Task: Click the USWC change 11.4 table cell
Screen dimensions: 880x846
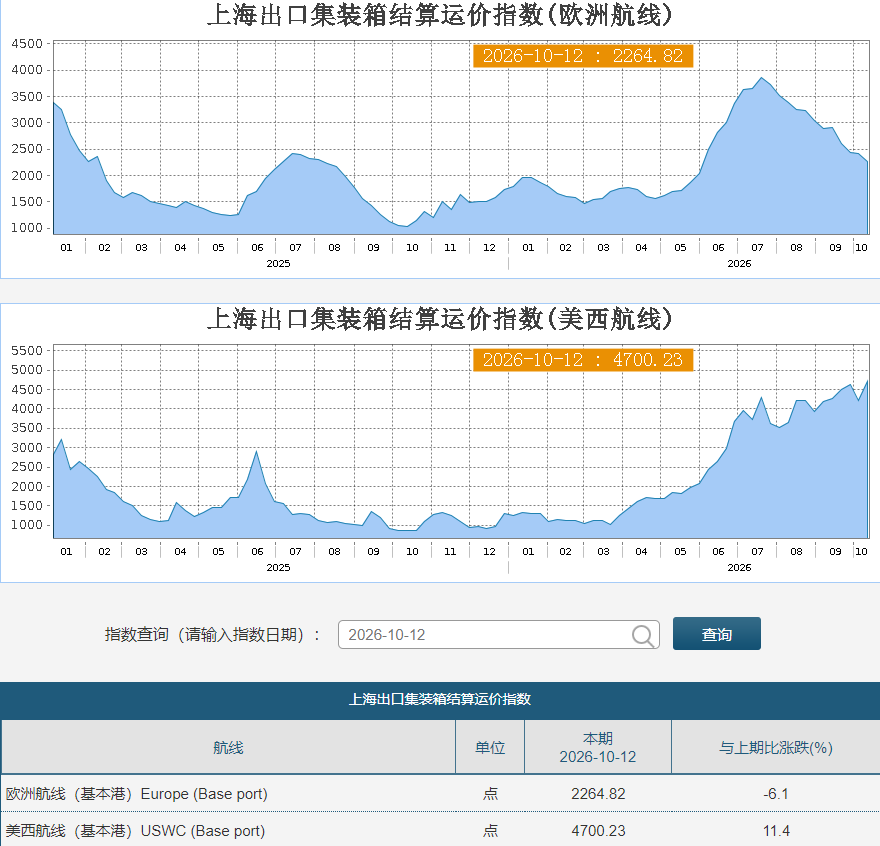Action: pos(776,830)
